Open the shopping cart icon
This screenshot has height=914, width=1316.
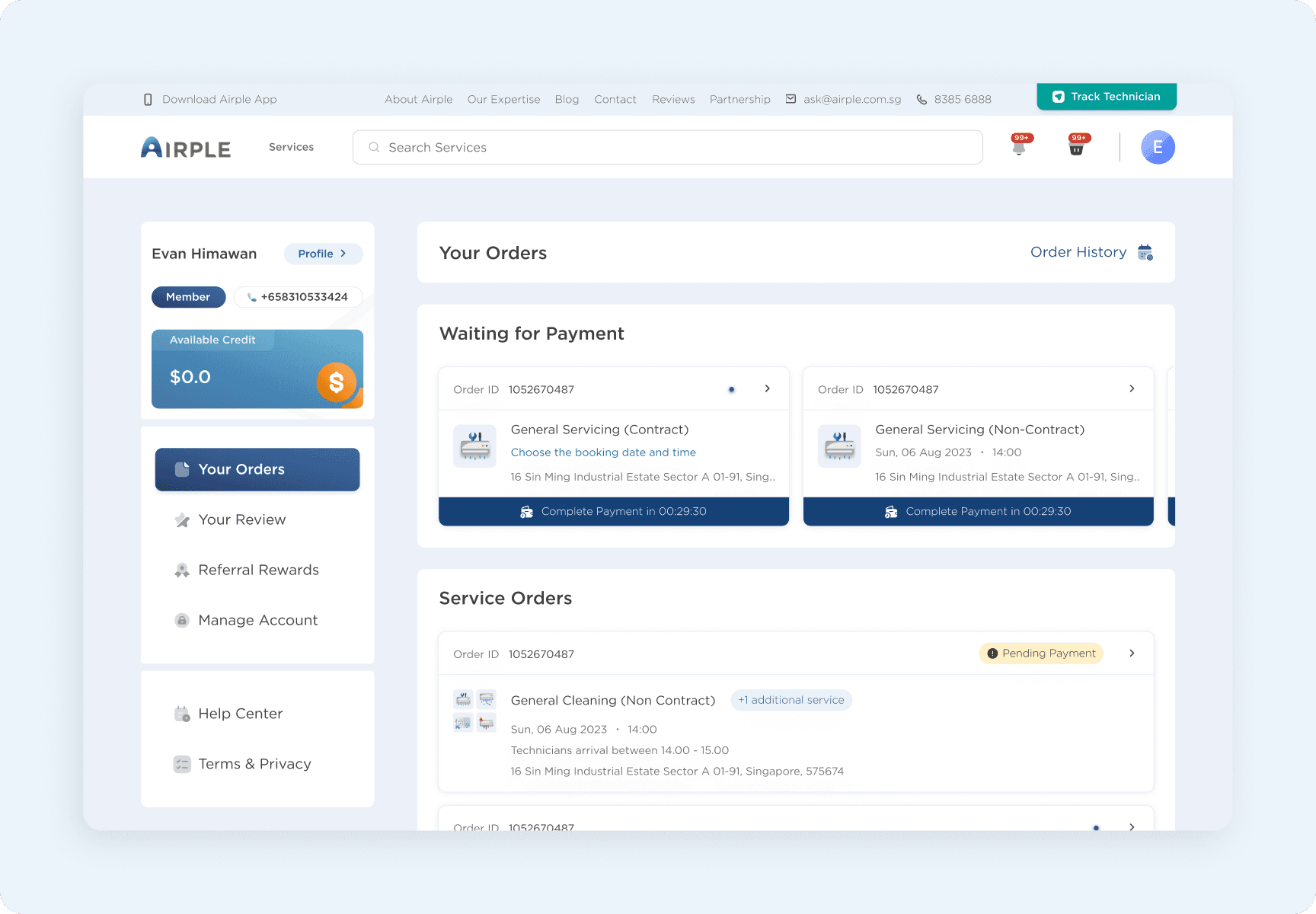1077,146
